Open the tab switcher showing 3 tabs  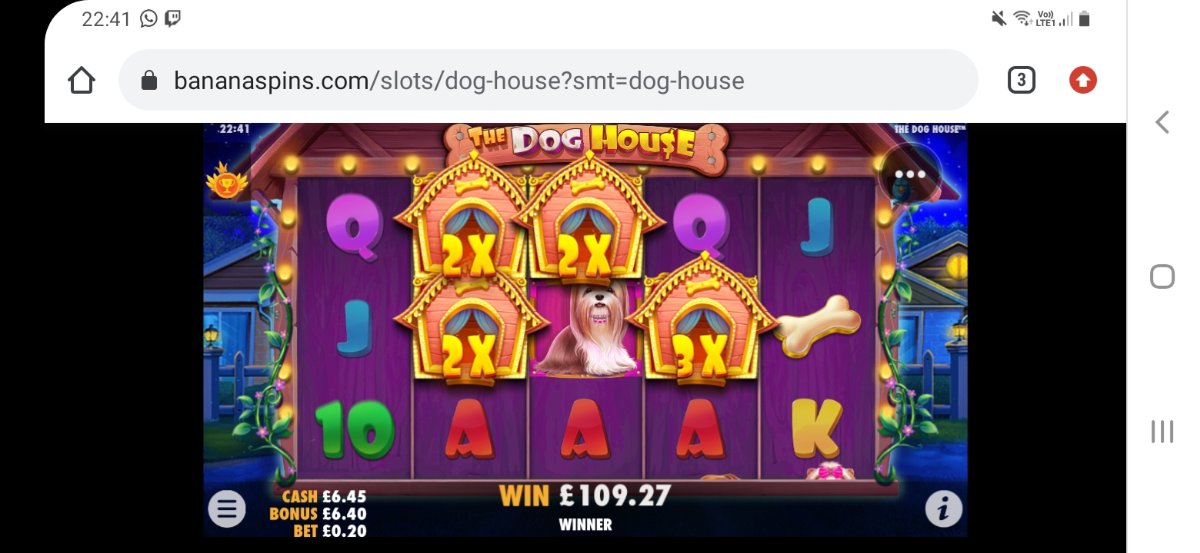click(1021, 80)
